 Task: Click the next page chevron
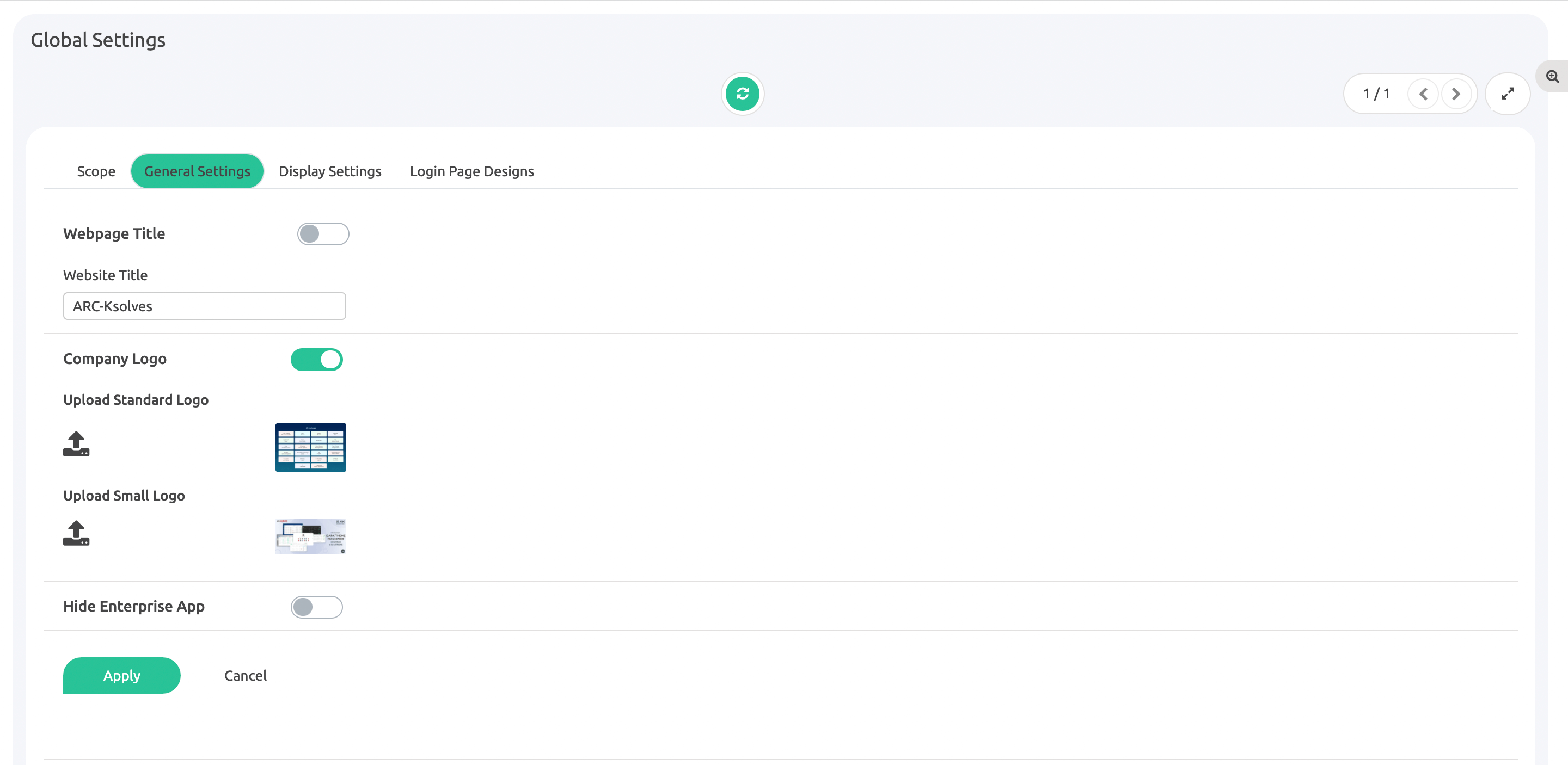[x=1455, y=94]
